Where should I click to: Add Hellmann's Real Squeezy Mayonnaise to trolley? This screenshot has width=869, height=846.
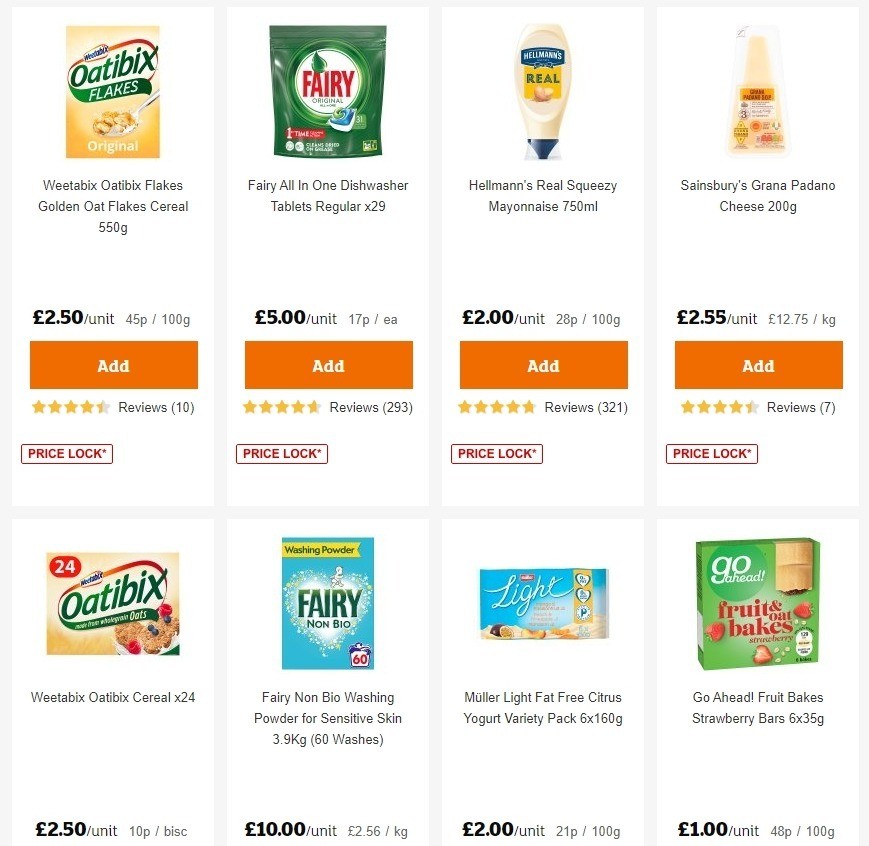(x=543, y=364)
